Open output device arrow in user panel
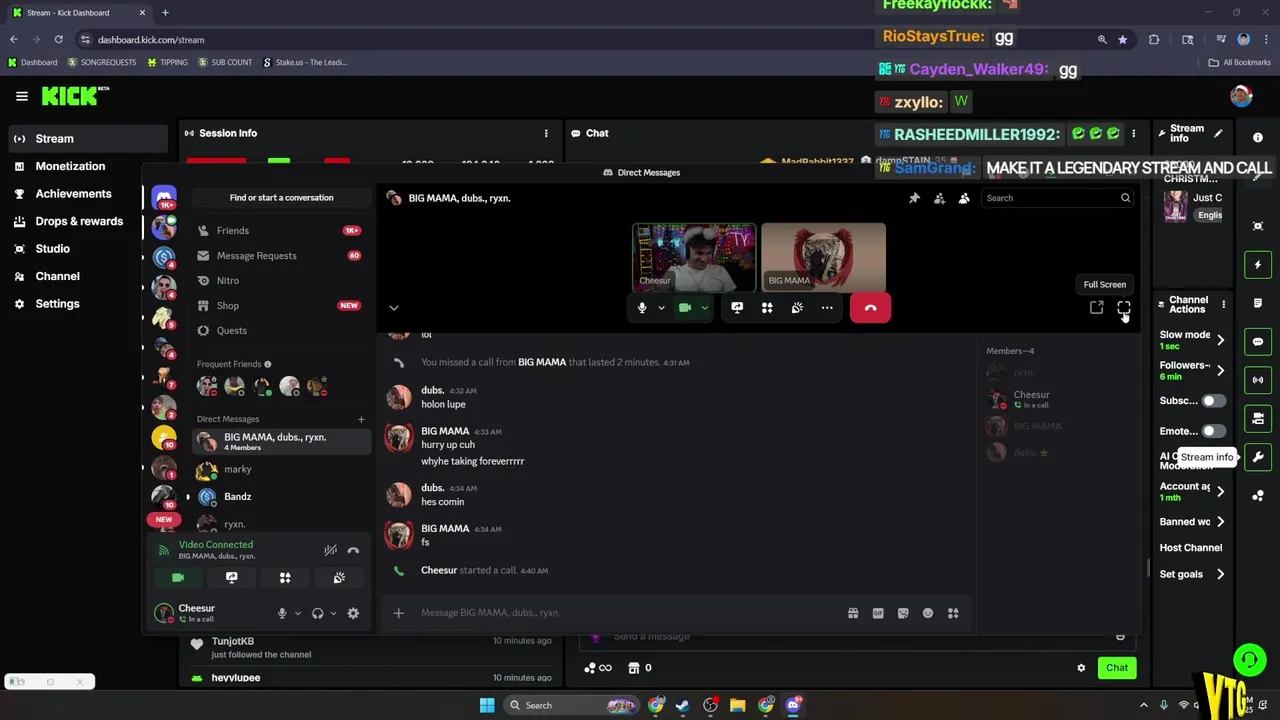Viewport: 1280px width, 720px height. click(333, 613)
